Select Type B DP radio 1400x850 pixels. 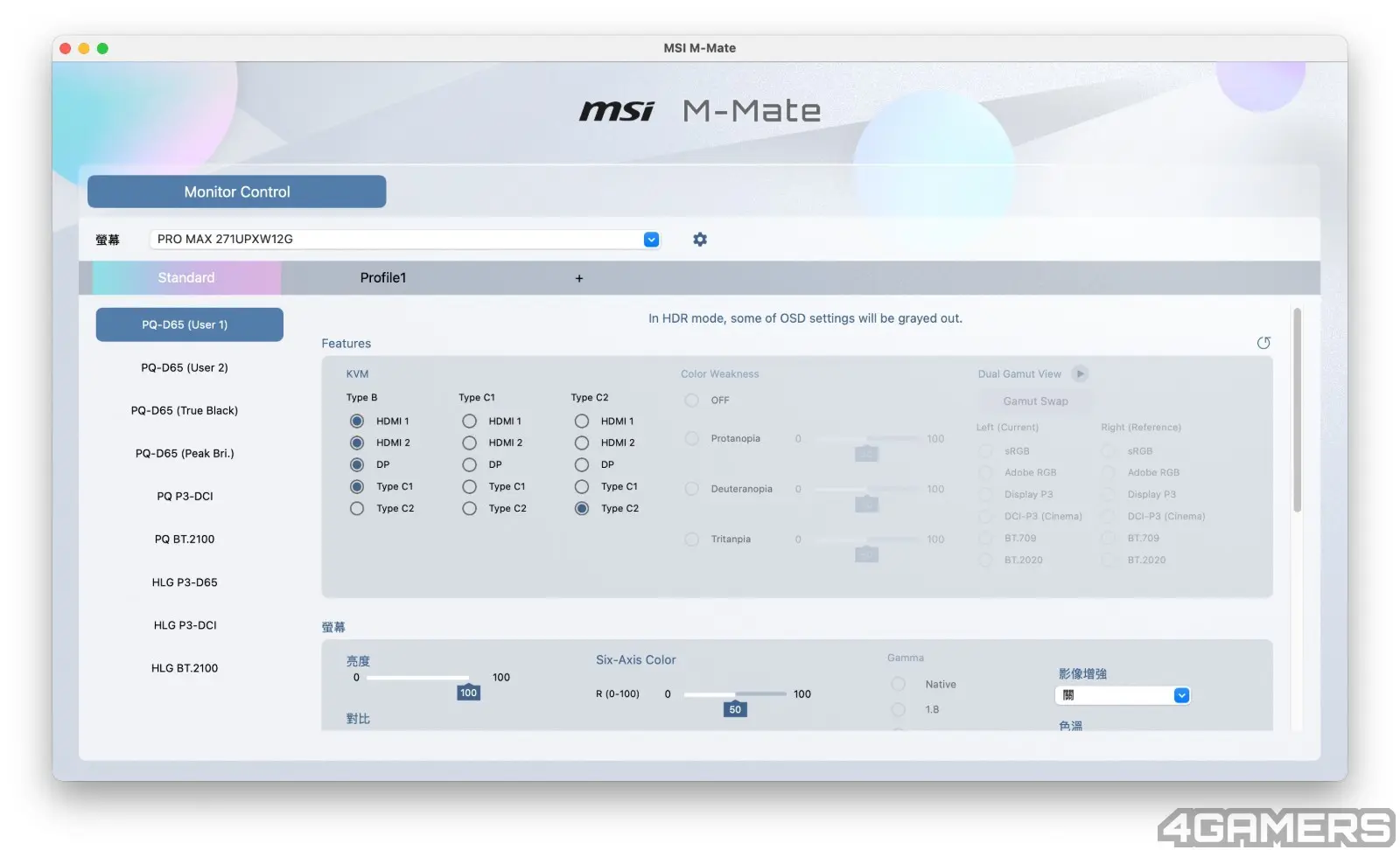click(357, 465)
